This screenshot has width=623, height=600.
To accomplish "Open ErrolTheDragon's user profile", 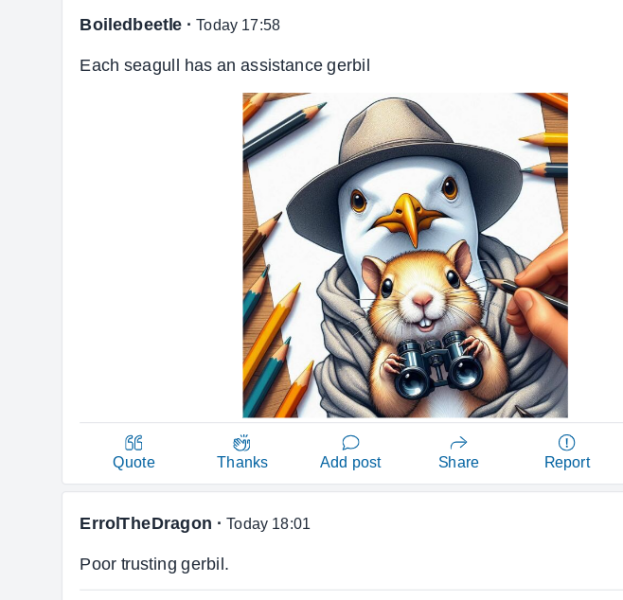I will (x=146, y=523).
